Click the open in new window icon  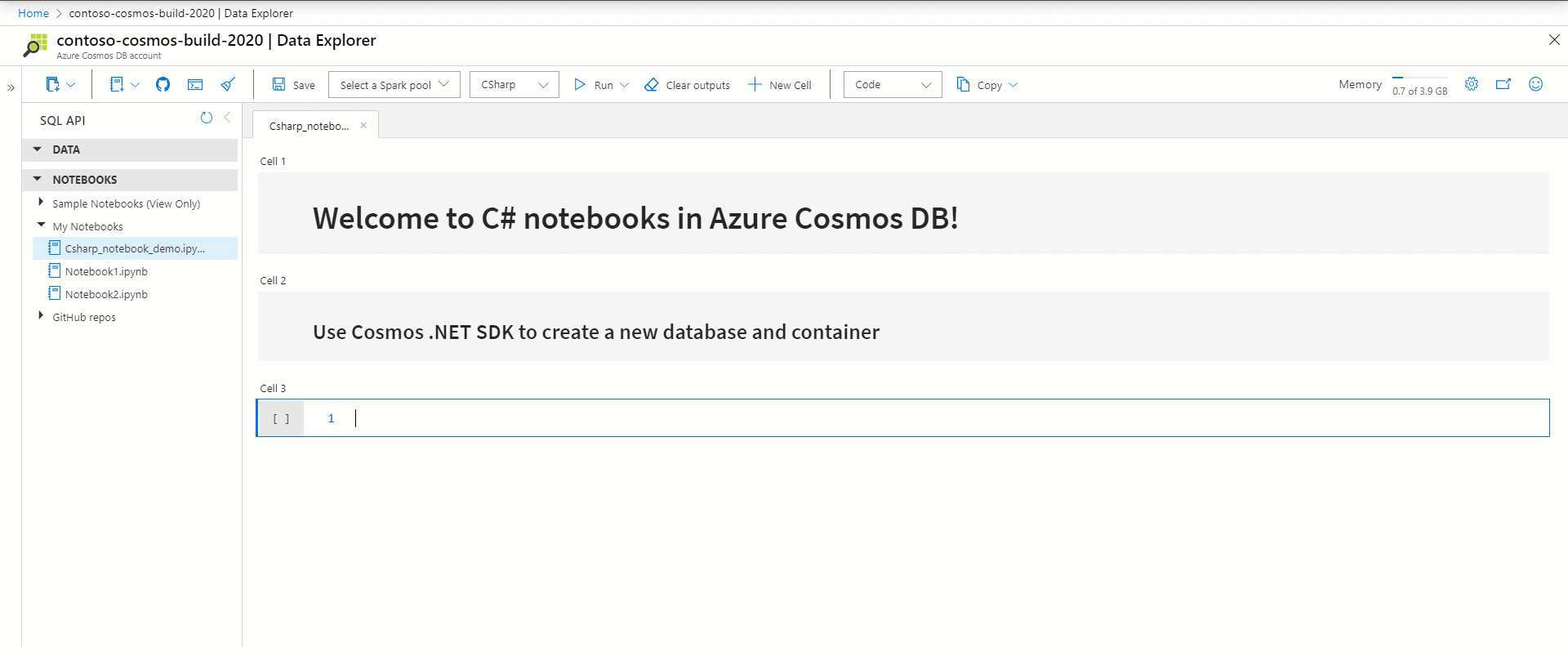coord(1503,84)
